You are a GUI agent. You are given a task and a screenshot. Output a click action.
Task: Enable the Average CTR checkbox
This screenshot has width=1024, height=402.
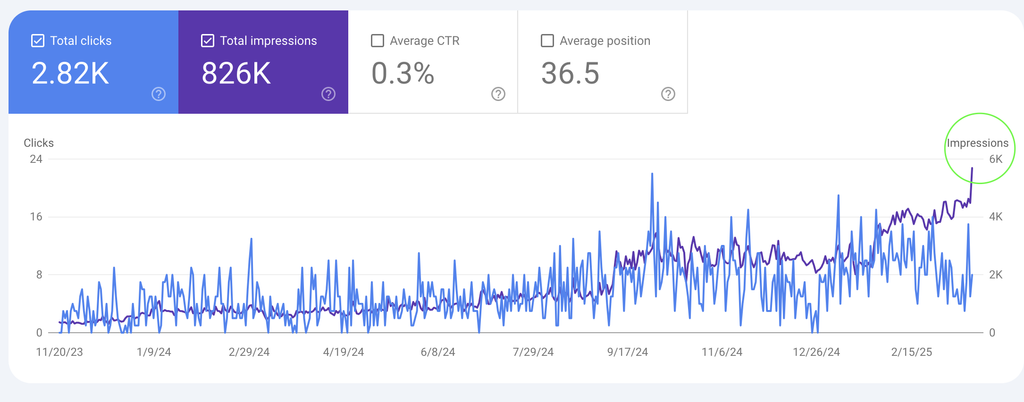click(x=377, y=40)
